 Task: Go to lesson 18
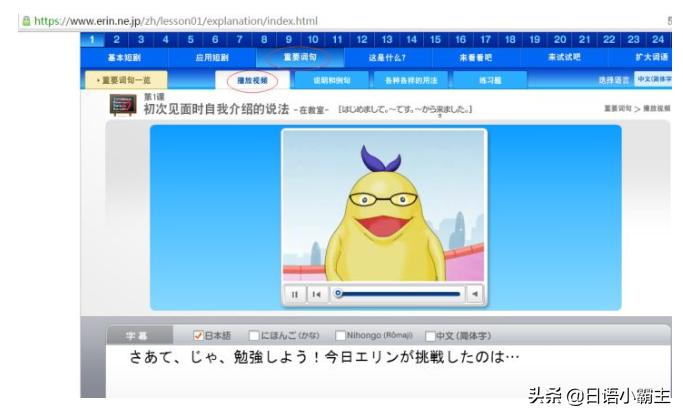[510, 40]
